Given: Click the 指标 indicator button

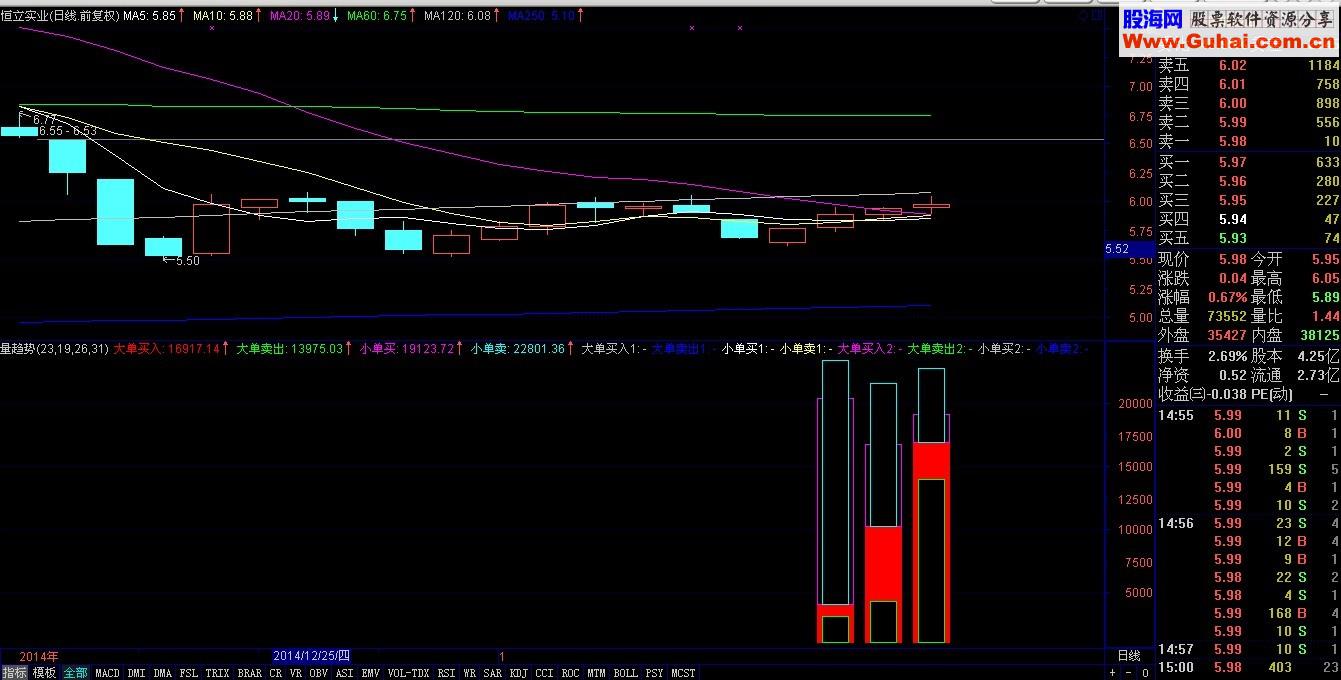Looking at the screenshot, I should tap(14, 673).
